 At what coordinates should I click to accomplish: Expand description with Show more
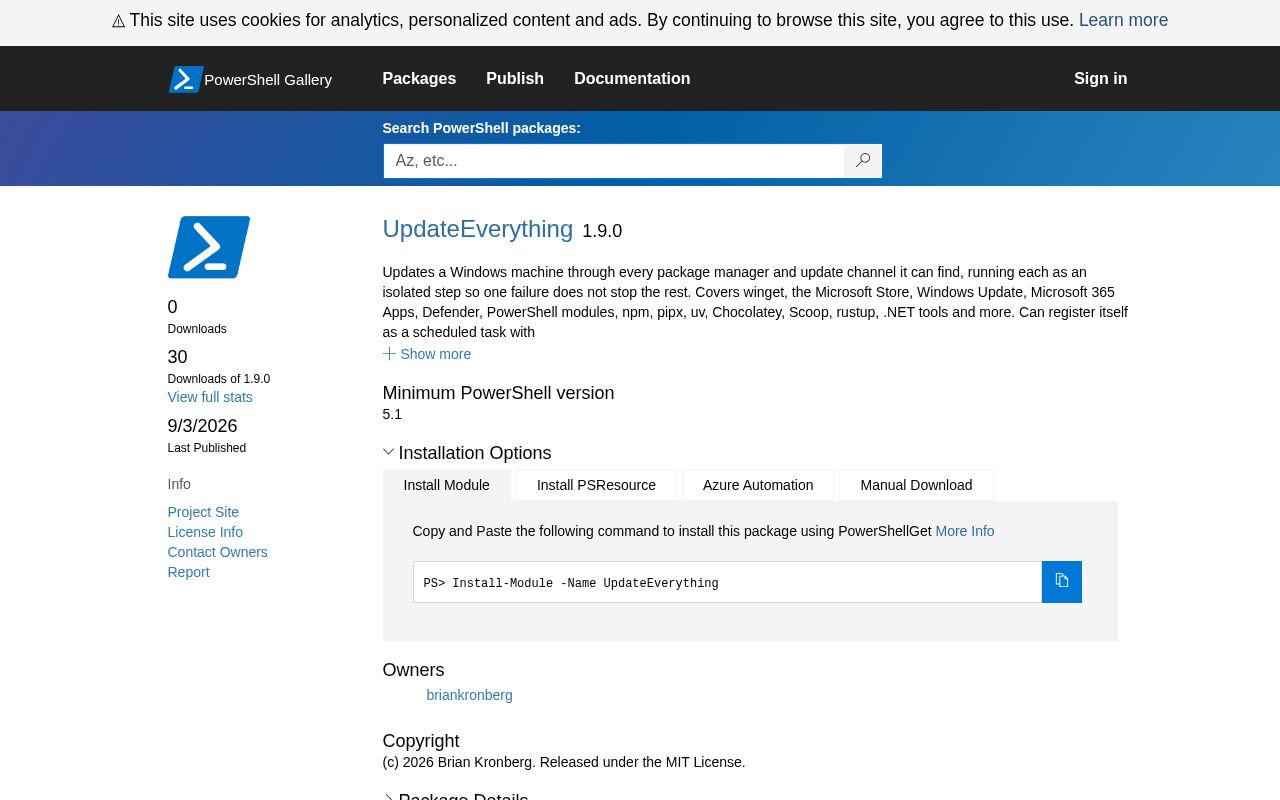click(x=427, y=354)
